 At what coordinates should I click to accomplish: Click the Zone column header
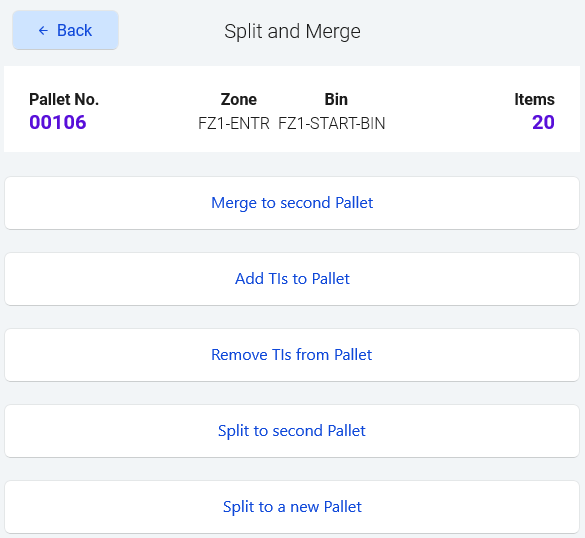(x=238, y=99)
